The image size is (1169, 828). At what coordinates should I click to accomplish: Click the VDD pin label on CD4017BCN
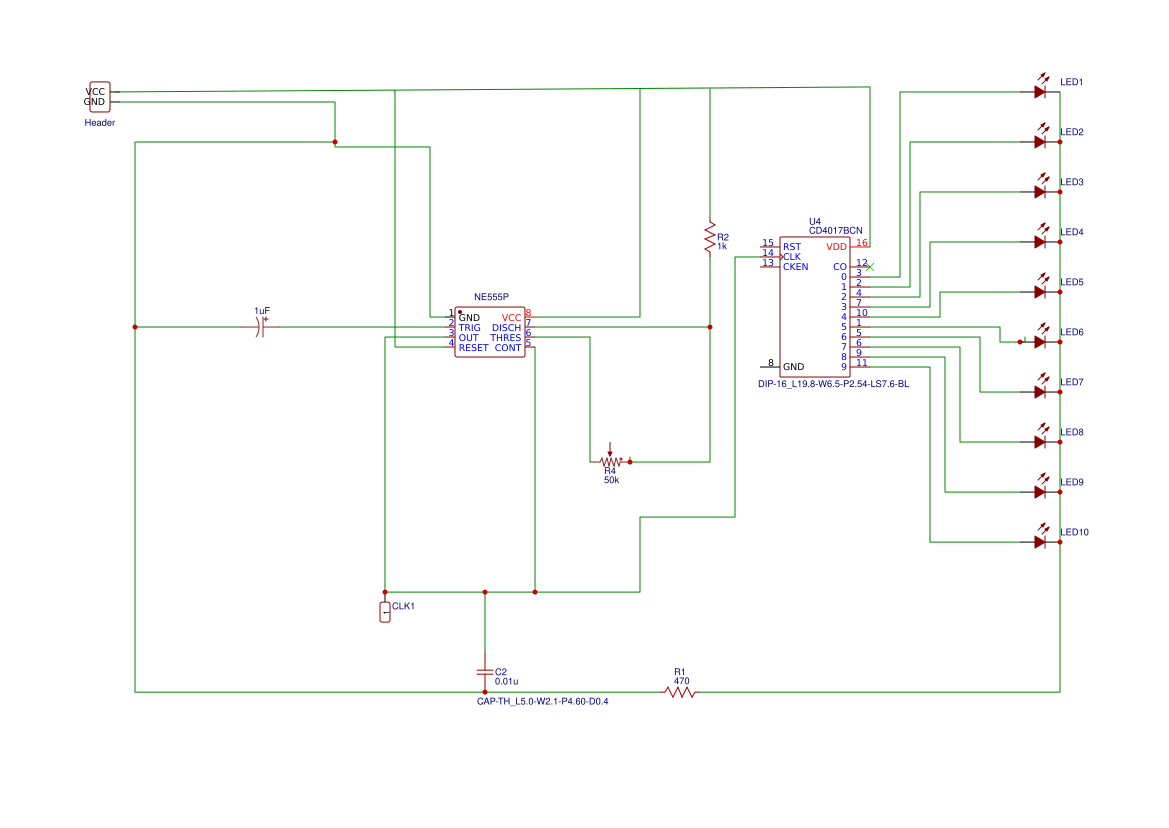point(836,247)
